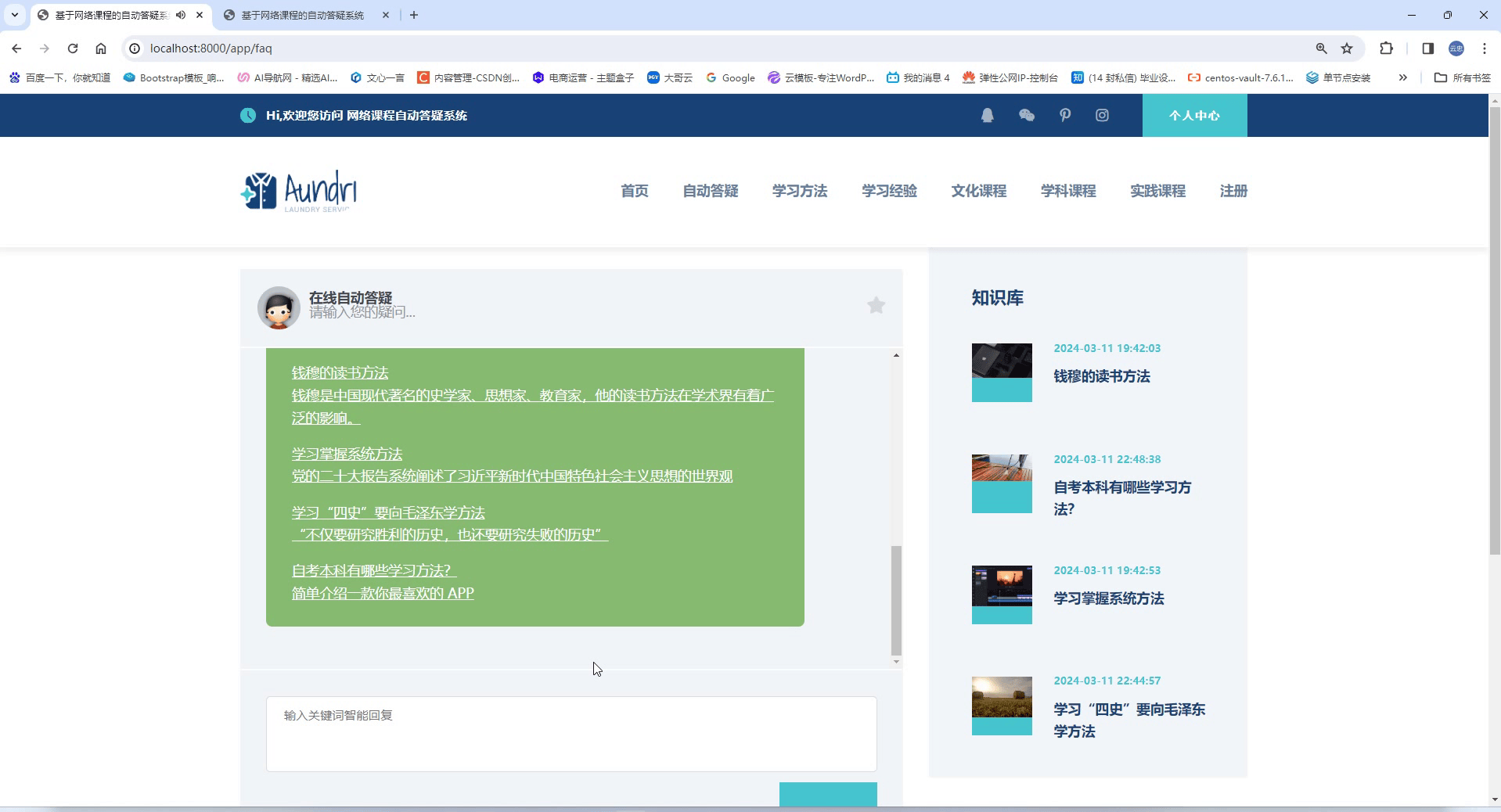The image size is (1501, 812).
Task: Go back with browser back arrow
Action: 16,49
